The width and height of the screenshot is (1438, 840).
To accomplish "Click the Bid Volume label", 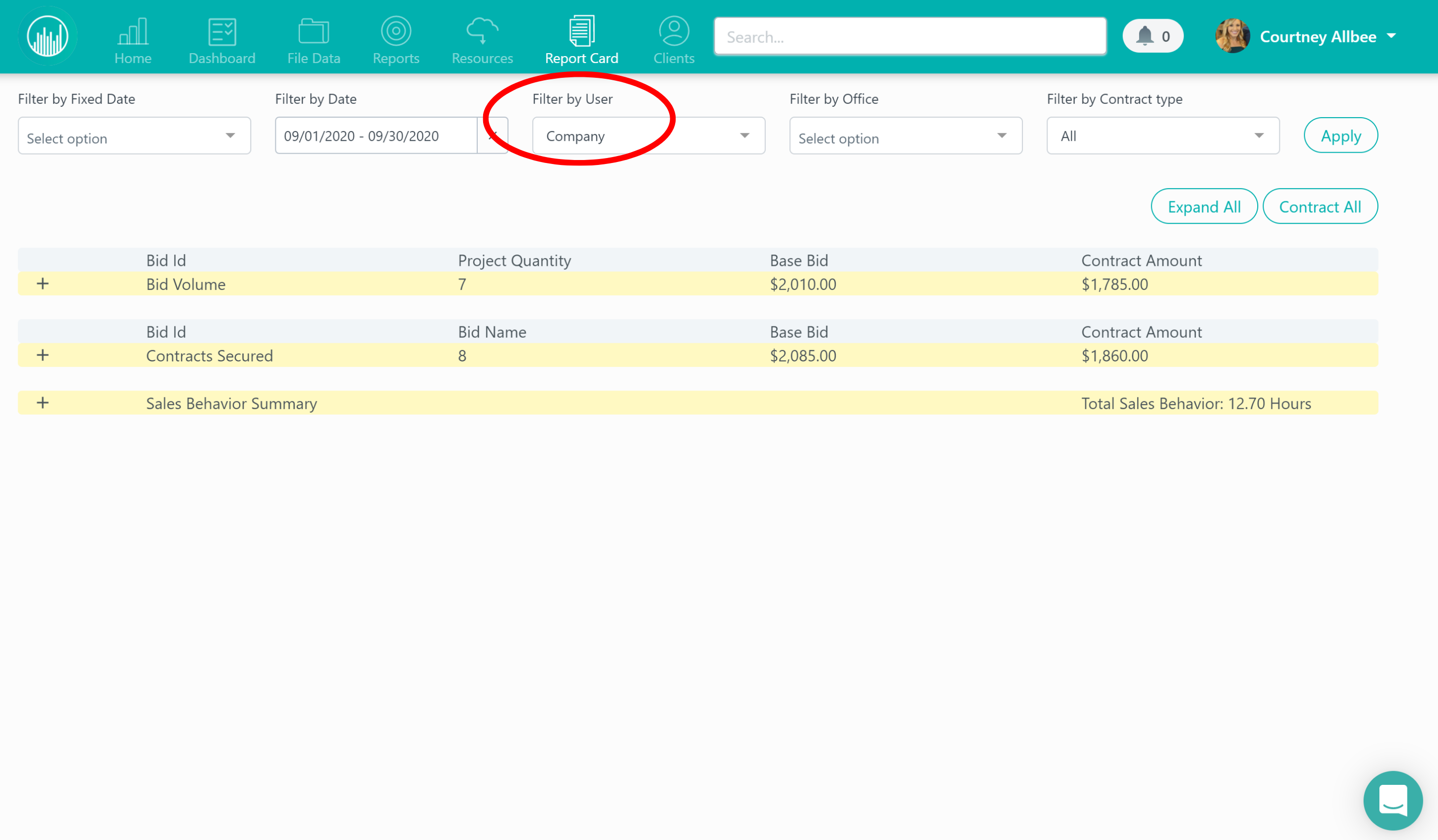I will tap(186, 284).
